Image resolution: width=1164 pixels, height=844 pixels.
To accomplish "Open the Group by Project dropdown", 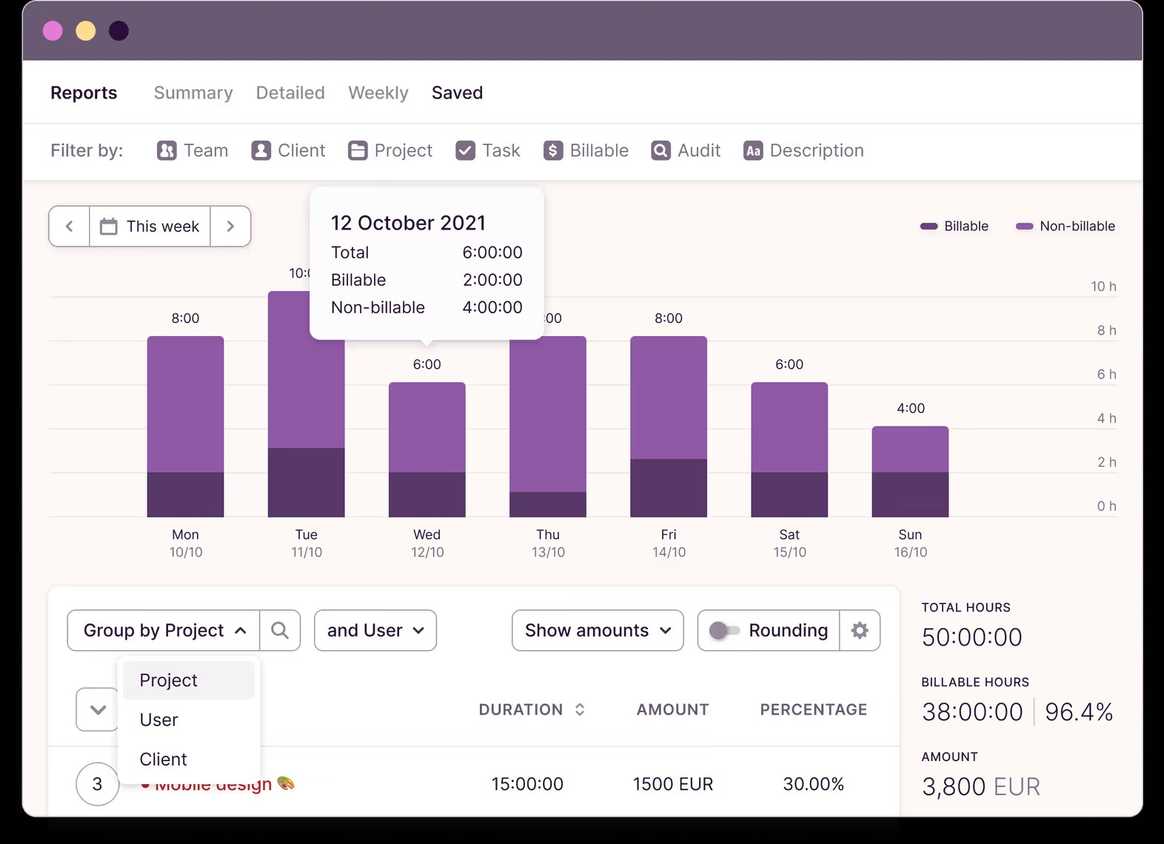I will tap(163, 630).
